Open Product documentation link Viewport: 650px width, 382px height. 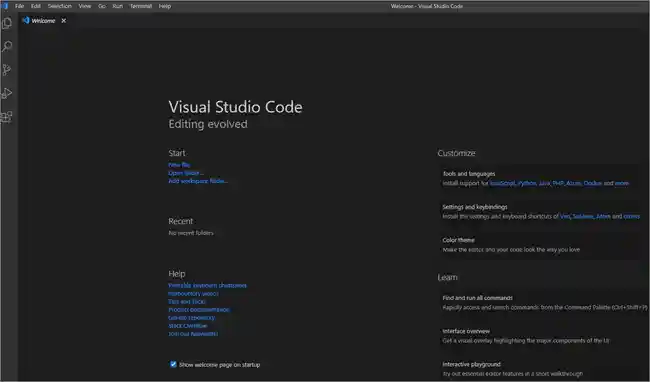pyautogui.click(x=199, y=309)
